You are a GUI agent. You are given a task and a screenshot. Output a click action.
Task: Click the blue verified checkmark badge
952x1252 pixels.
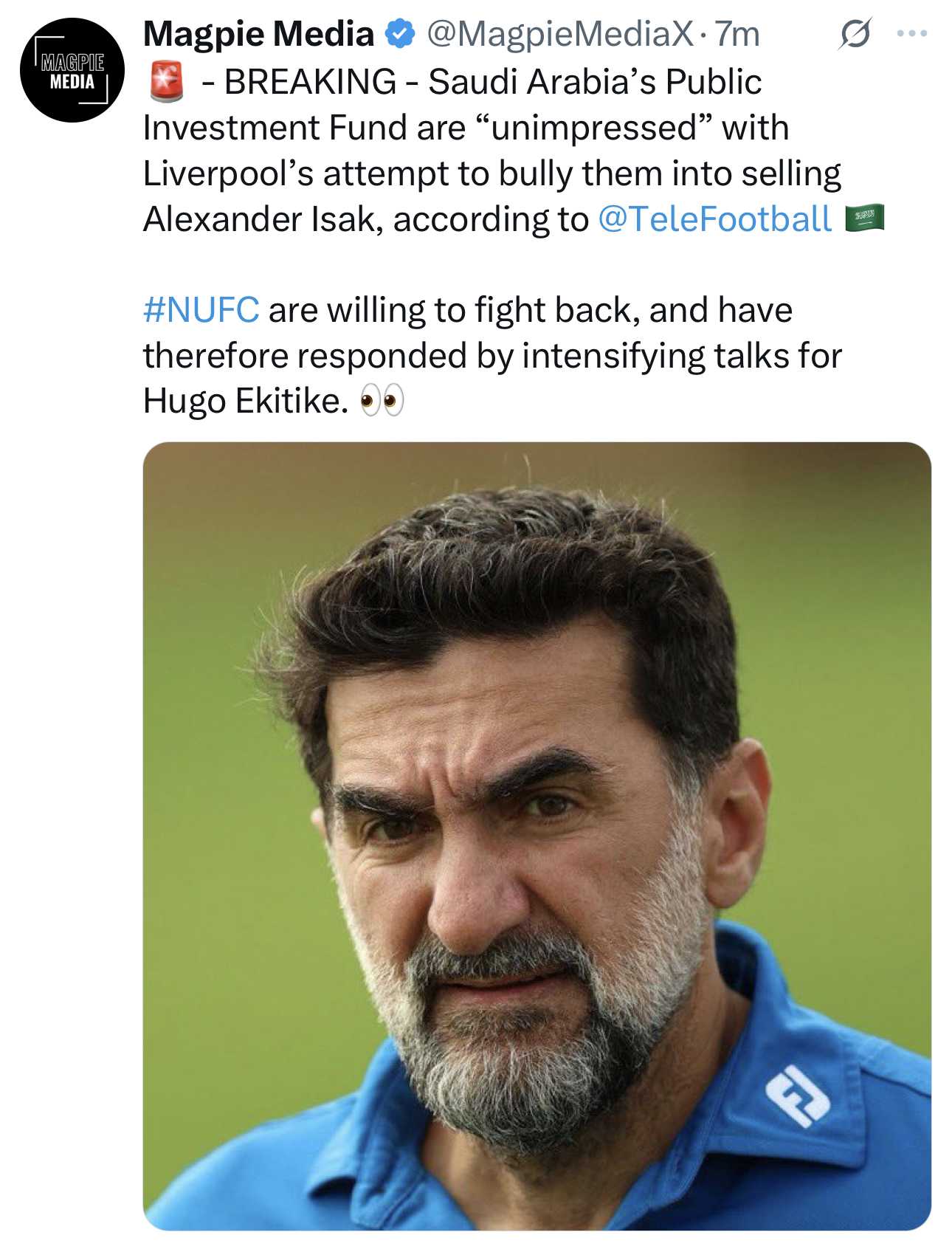[x=401, y=34]
